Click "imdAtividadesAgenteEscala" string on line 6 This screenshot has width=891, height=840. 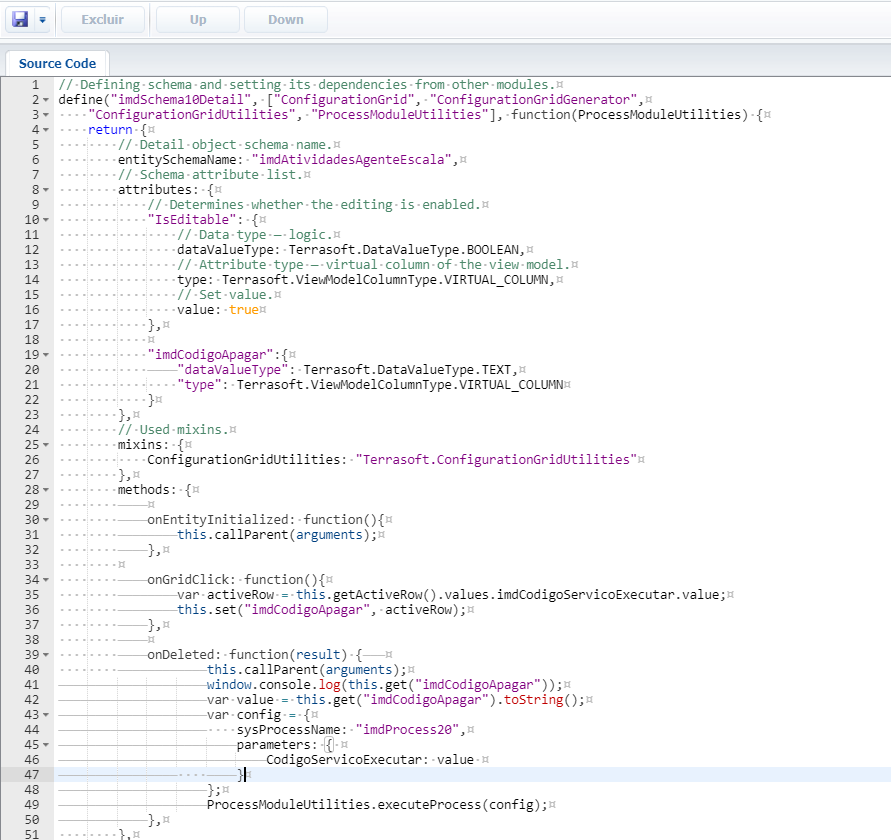352,160
